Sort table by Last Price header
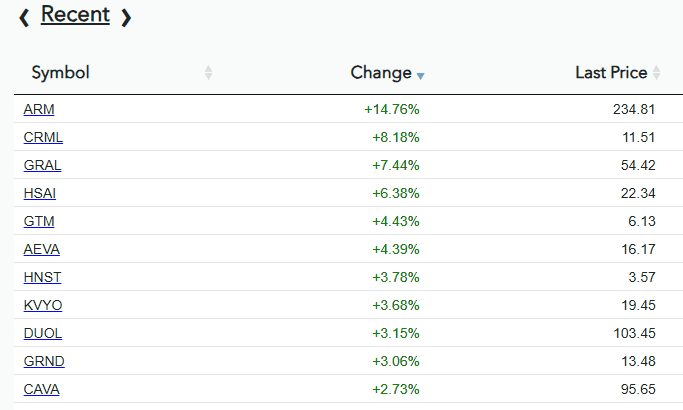The height and width of the screenshot is (410, 683). point(611,73)
